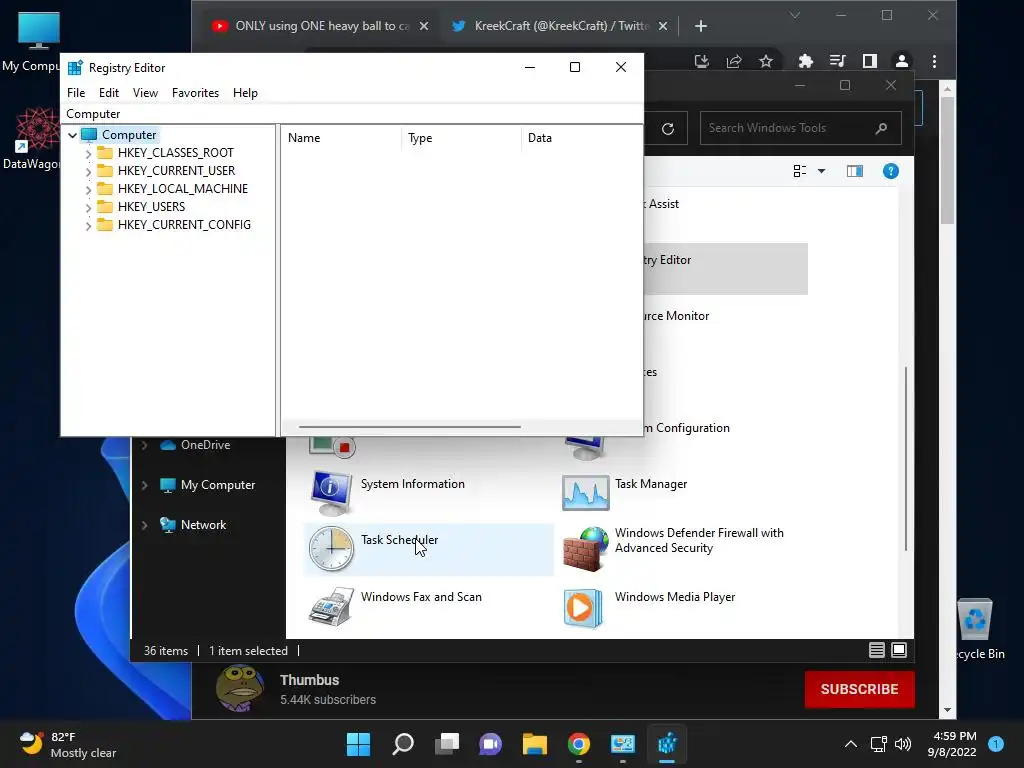Image resolution: width=1024 pixels, height=768 pixels.
Task: Open the Favorites menu in Registry Editor
Action: click(x=195, y=93)
